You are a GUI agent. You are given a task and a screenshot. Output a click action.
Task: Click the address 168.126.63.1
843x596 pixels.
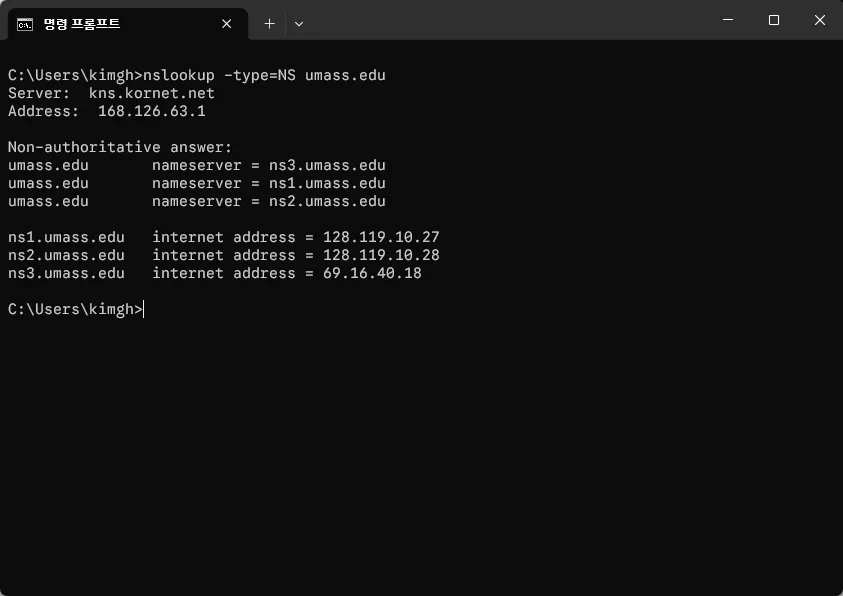[x=152, y=111]
